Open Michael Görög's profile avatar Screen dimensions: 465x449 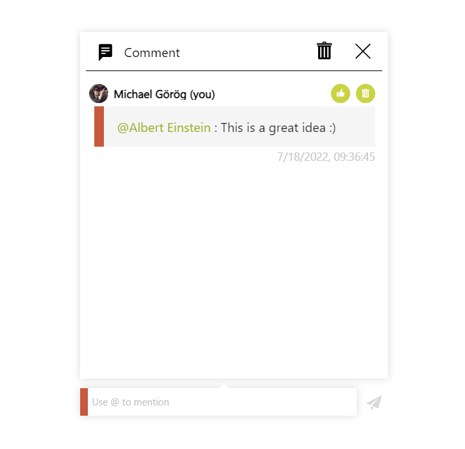[x=99, y=93]
